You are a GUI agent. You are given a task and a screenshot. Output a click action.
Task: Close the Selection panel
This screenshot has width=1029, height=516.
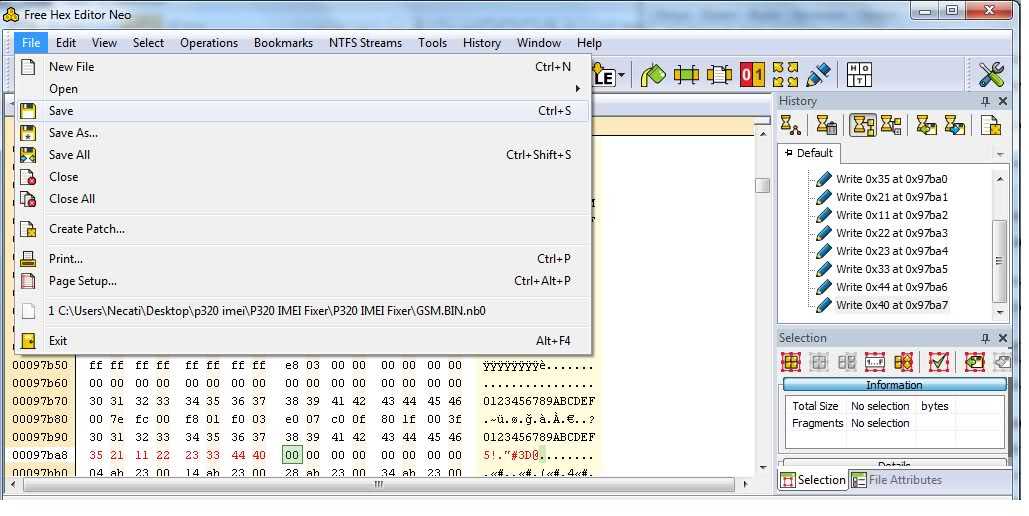pos(1003,338)
